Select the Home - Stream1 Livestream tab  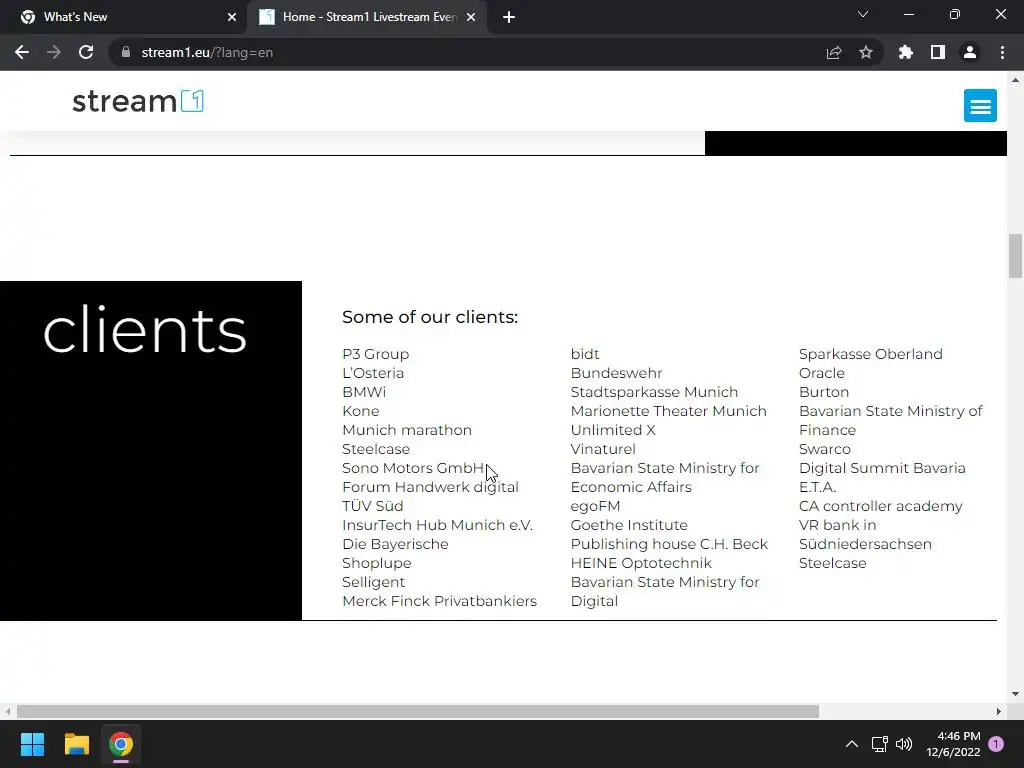click(369, 17)
